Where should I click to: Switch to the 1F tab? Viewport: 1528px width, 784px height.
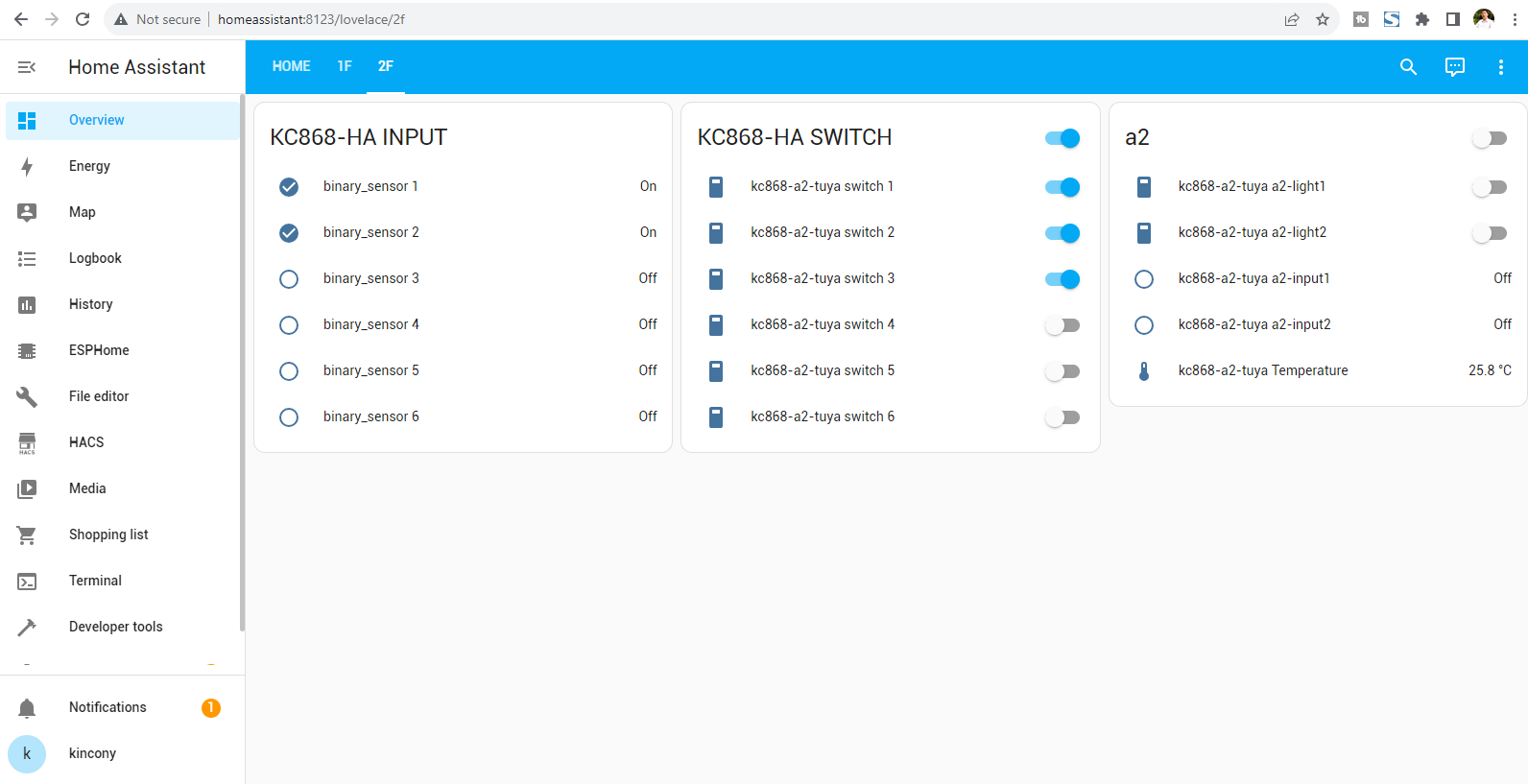[x=345, y=66]
